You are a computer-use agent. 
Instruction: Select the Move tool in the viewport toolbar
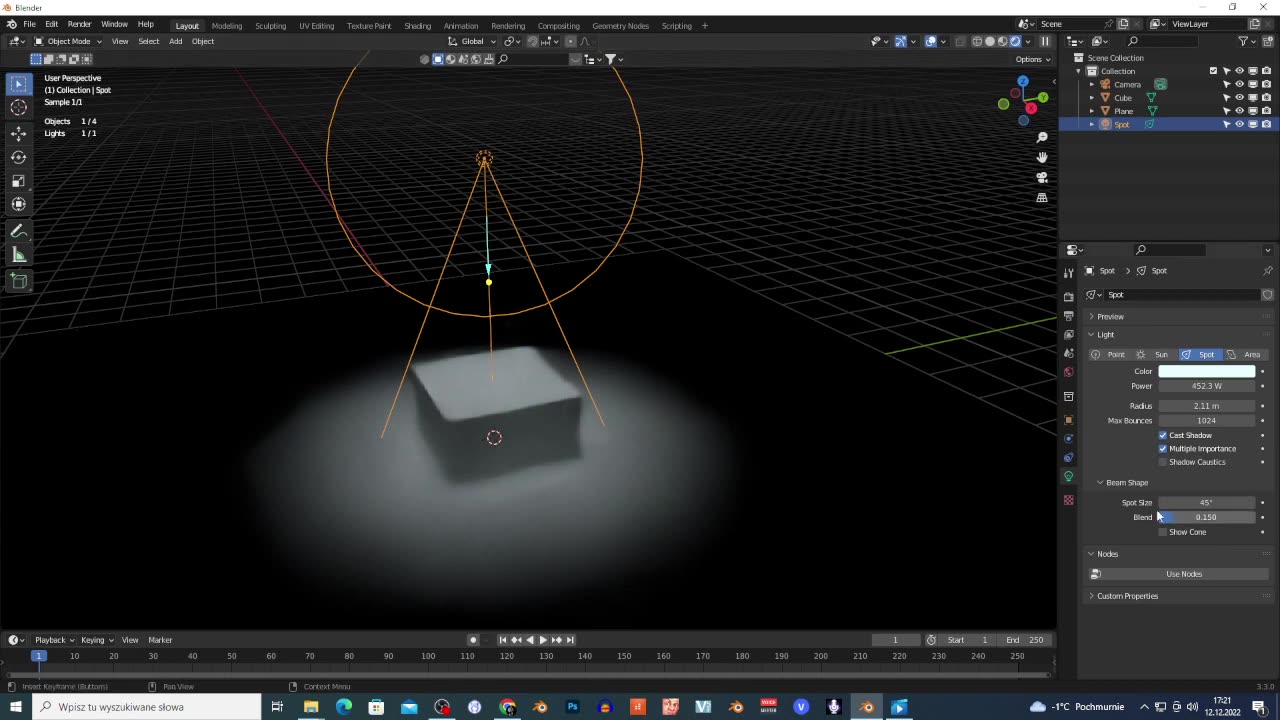click(x=18, y=133)
